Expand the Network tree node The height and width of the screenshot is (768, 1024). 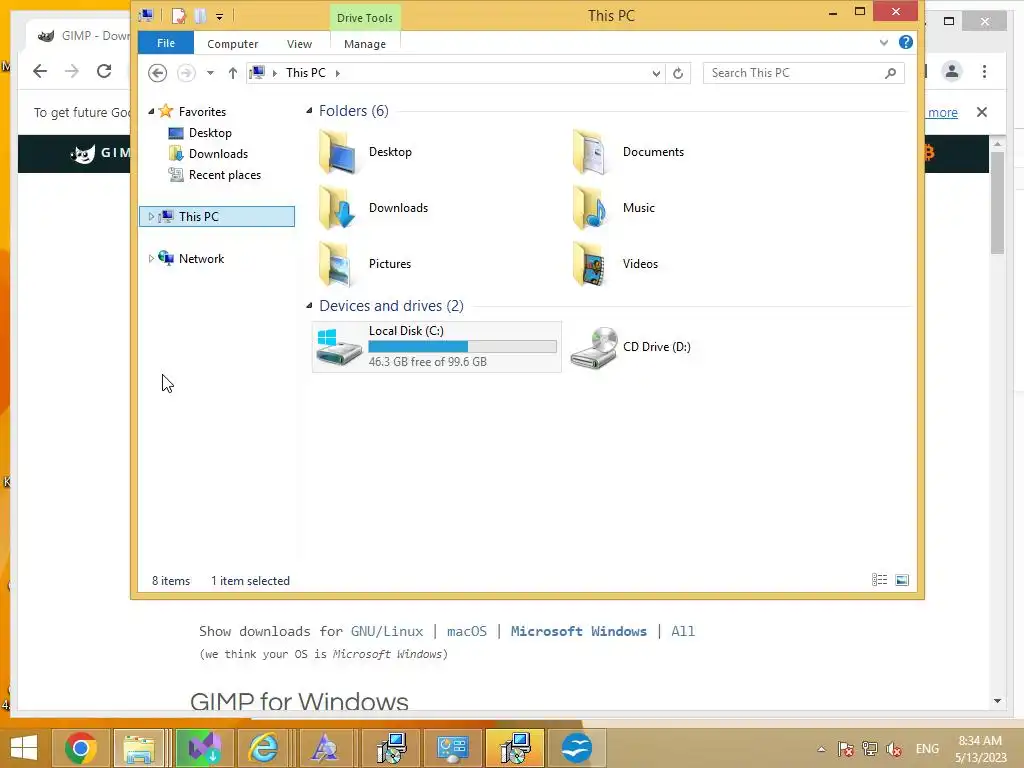(x=152, y=259)
